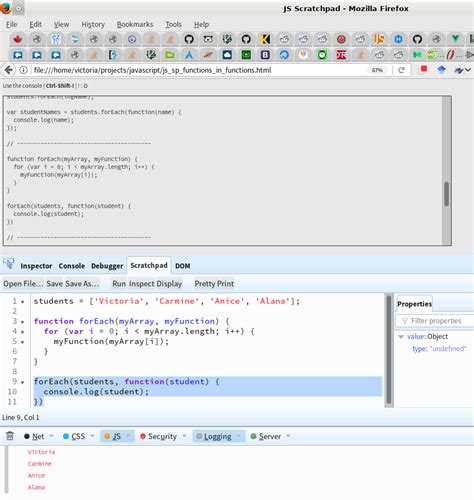
Task: Select the Properties sidebar tab
Action: [414, 304]
